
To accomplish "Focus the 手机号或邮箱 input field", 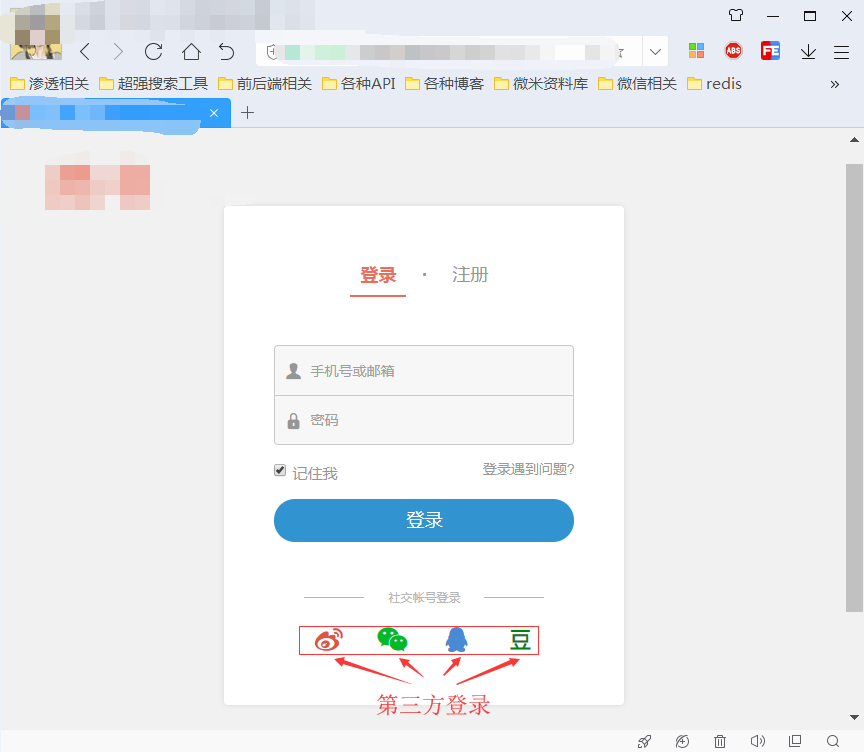I will click(x=424, y=371).
